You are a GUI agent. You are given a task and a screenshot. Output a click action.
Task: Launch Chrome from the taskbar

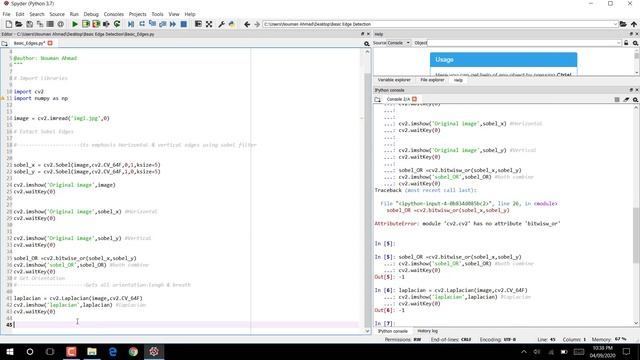pyautogui.click(x=133, y=351)
